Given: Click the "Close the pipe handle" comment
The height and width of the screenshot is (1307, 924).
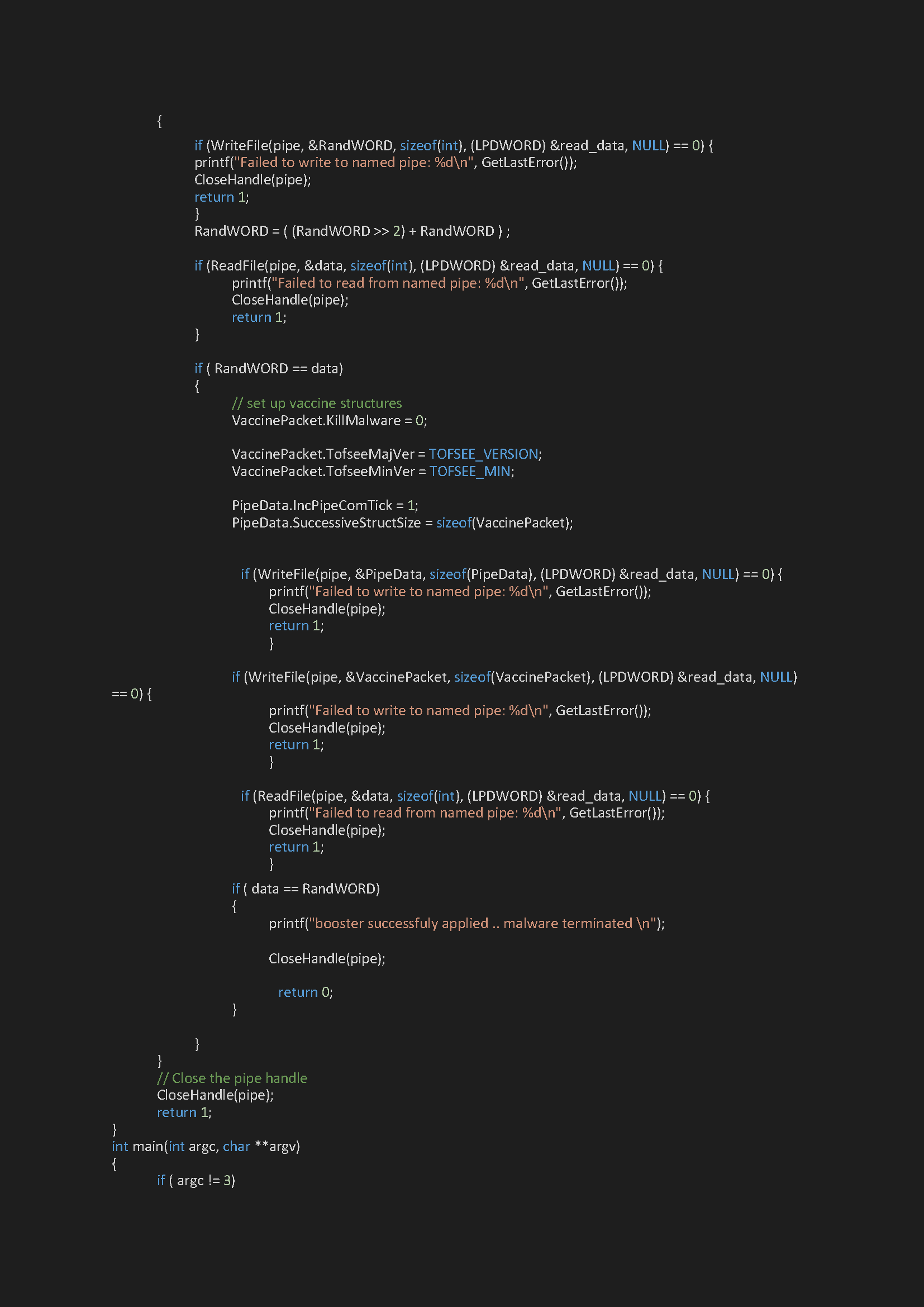Looking at the screenshot, I should 232,1078.
